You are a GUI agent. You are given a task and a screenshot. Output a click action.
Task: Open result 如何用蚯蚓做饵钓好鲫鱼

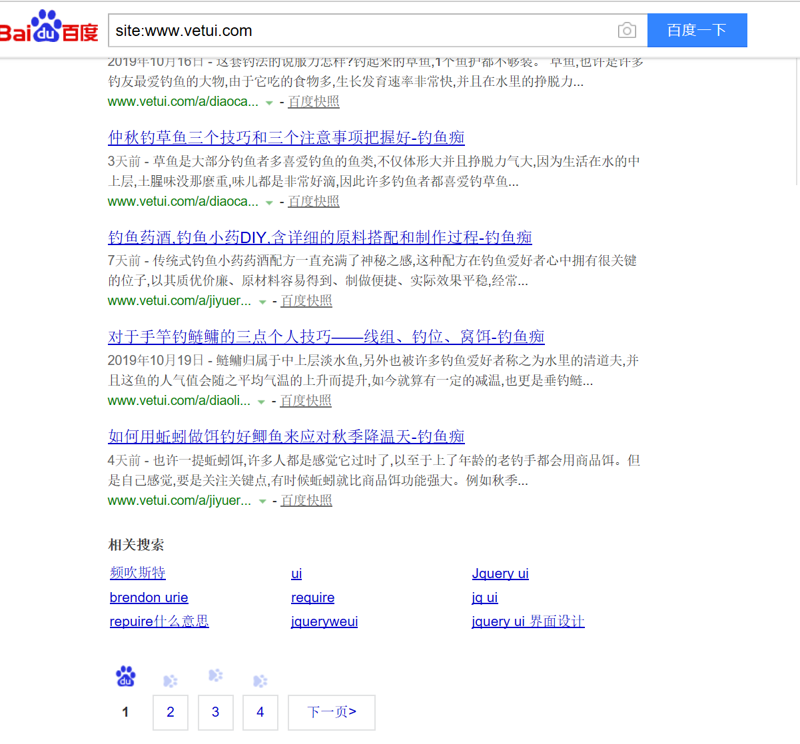(x=286, y=436)
